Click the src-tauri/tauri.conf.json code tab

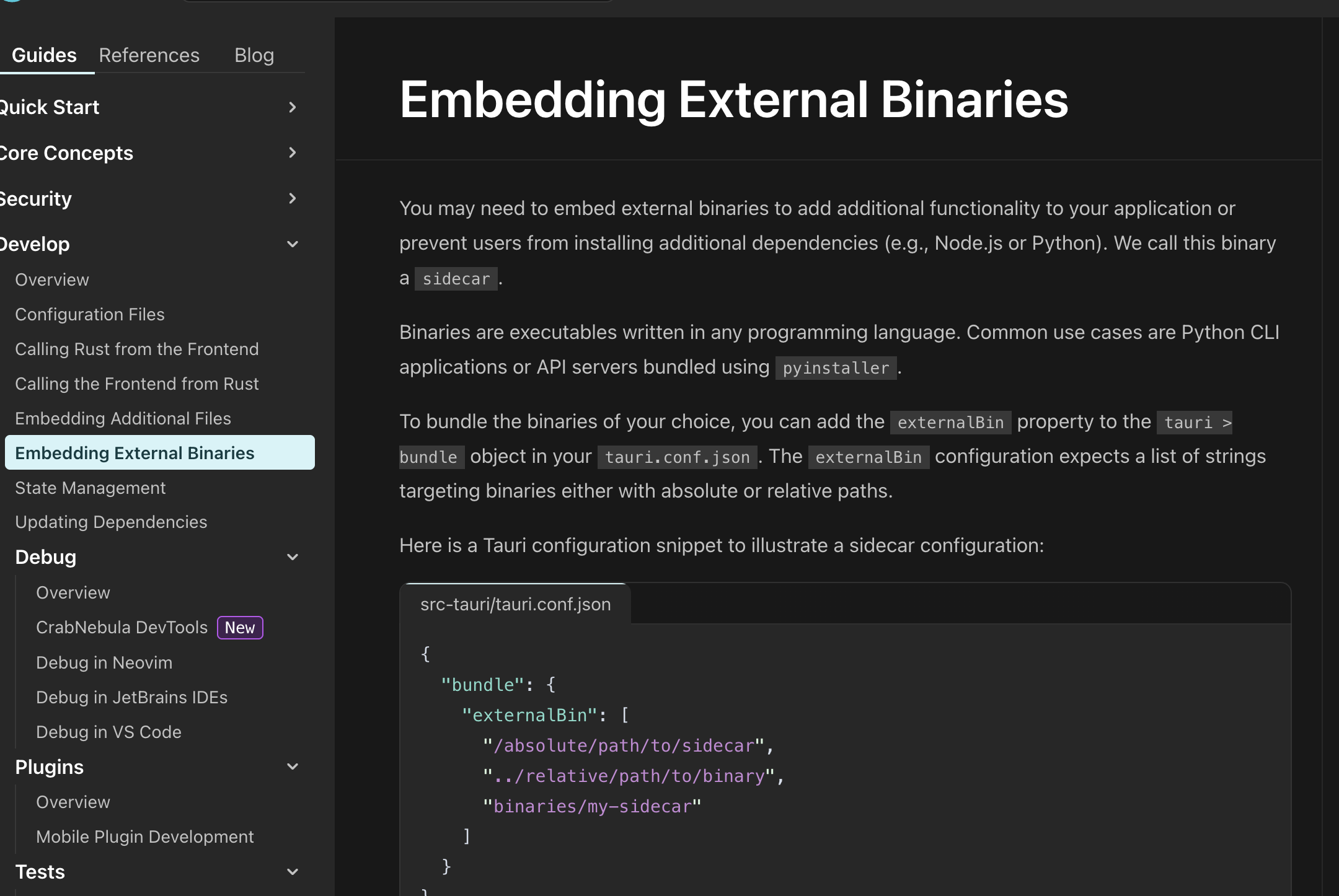[515, 604]
